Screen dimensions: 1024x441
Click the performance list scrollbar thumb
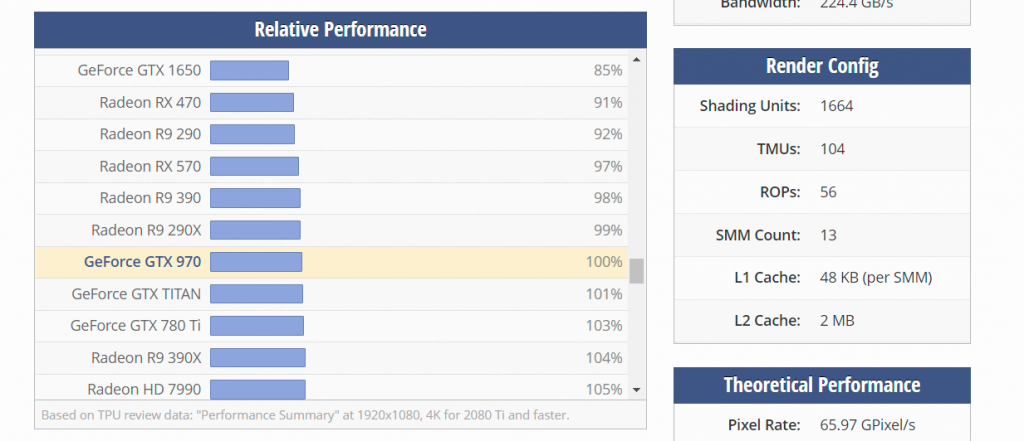point(636,271)
